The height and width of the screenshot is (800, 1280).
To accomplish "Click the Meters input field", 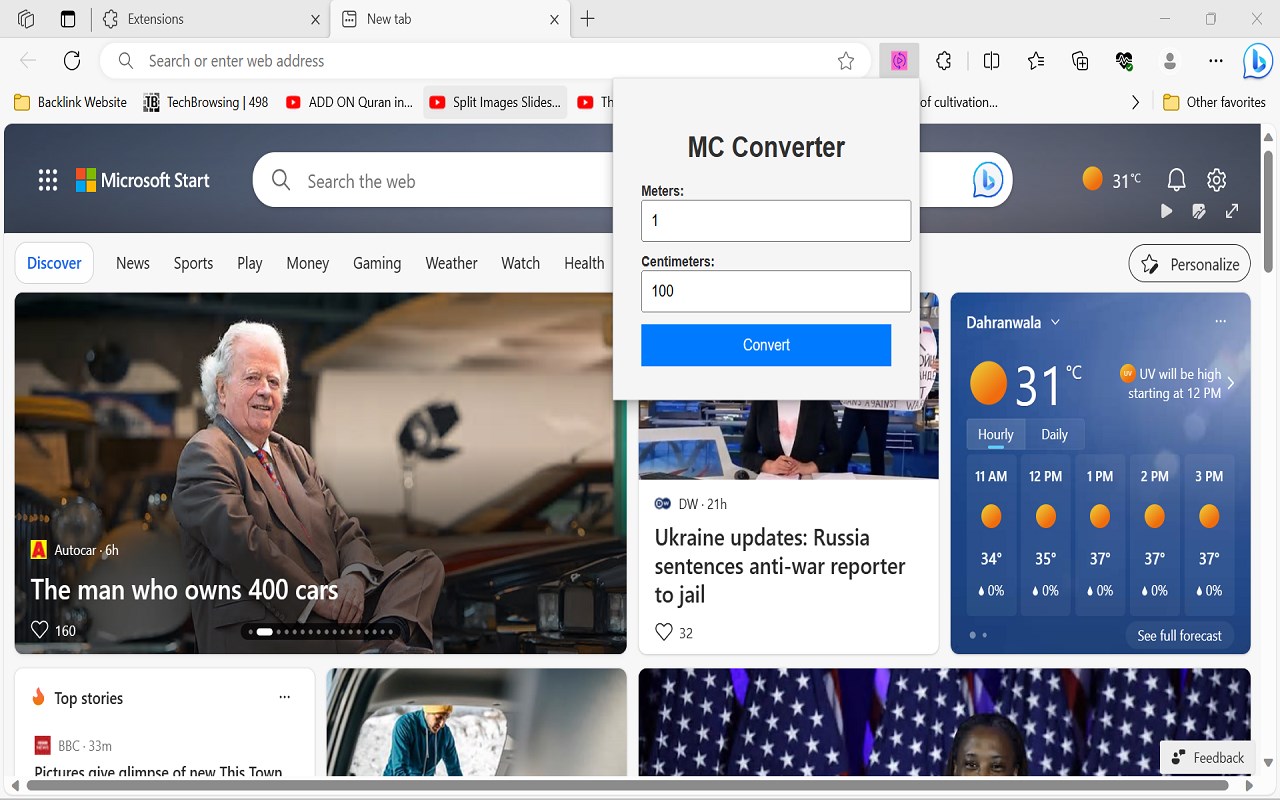I will (776, 220).
